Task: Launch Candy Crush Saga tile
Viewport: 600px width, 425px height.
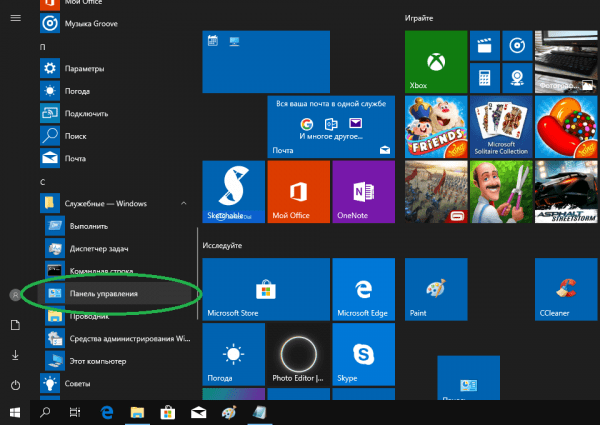Action: pos(566,127)
